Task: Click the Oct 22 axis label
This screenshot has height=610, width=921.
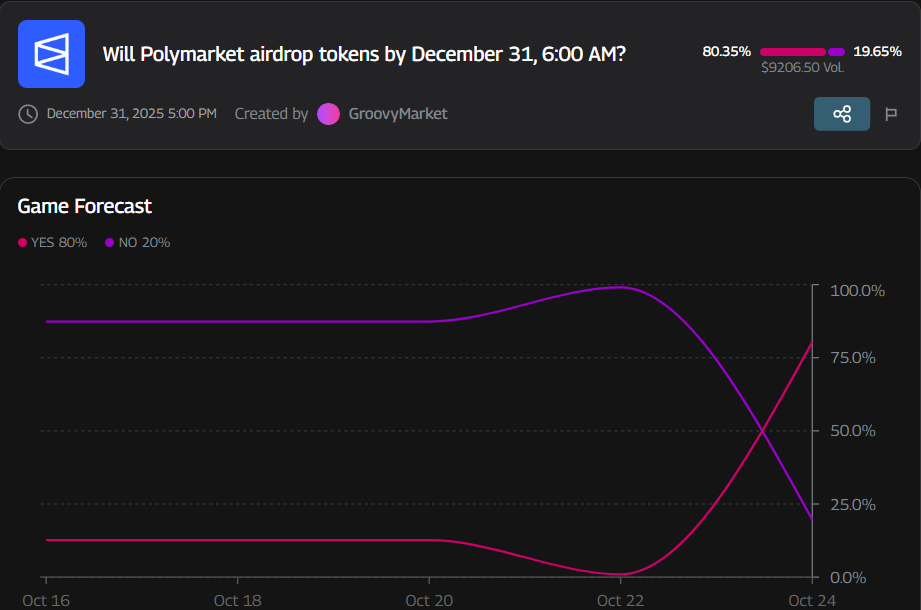Action: 620,601
